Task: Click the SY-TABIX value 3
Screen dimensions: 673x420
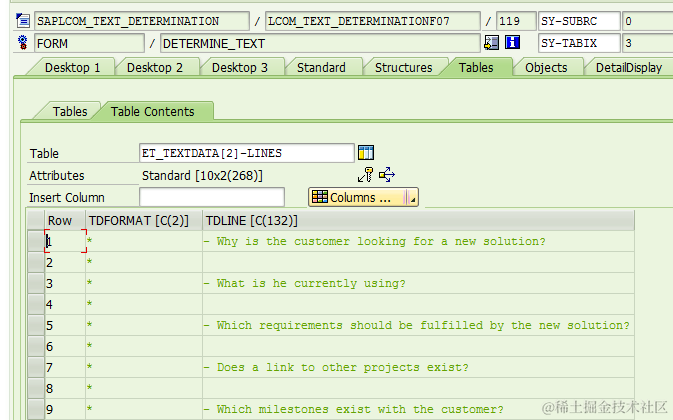Action: pos(647,43)
